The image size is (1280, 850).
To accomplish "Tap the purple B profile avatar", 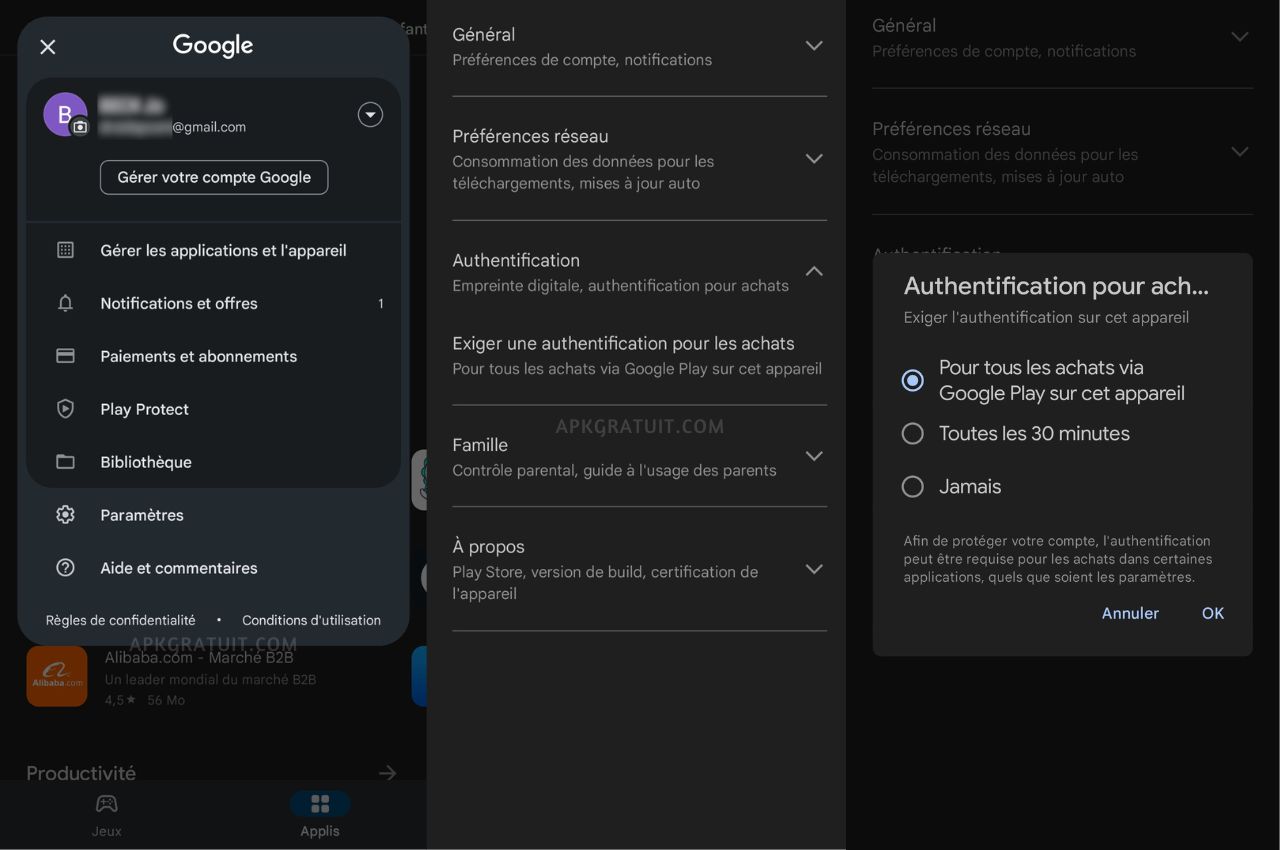I will click(65, 114).
